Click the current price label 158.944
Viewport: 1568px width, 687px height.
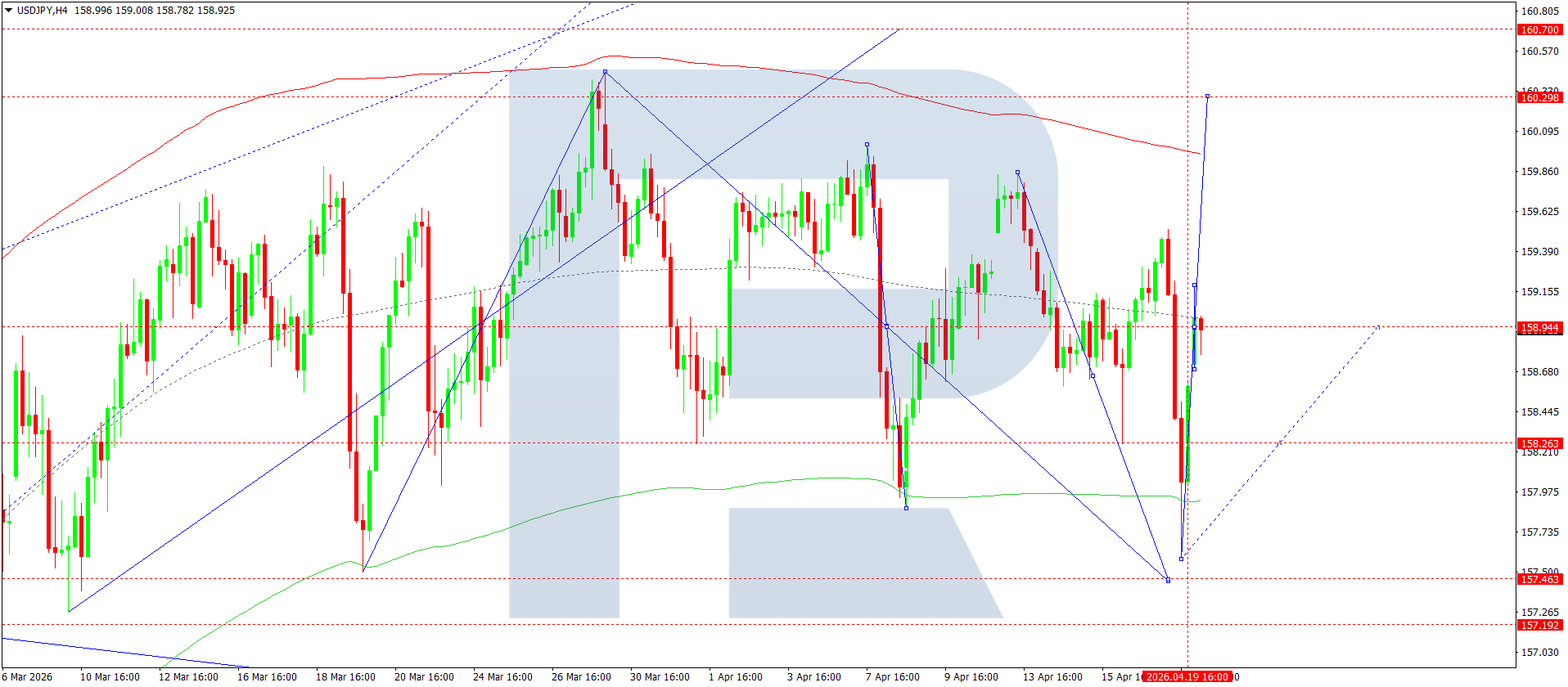[1539, 328]
